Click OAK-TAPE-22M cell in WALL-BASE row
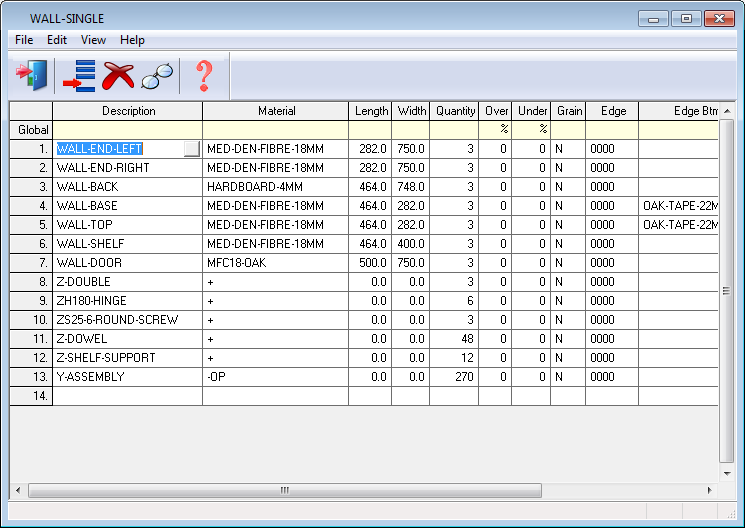Image resolution: width=745 pixels, height=528 pixels. pos(678,206)
